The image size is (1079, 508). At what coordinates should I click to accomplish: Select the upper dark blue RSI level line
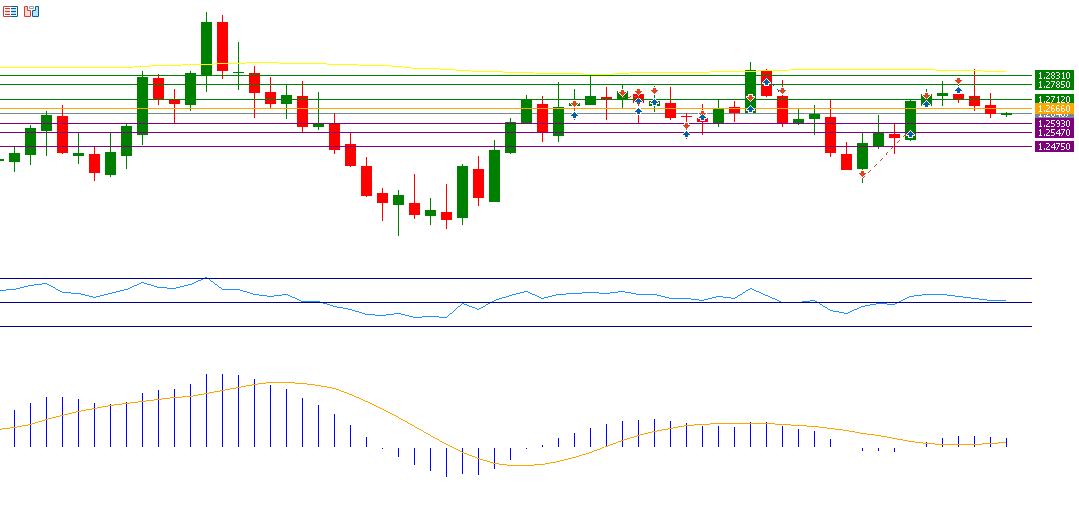(x=600, y=278)
